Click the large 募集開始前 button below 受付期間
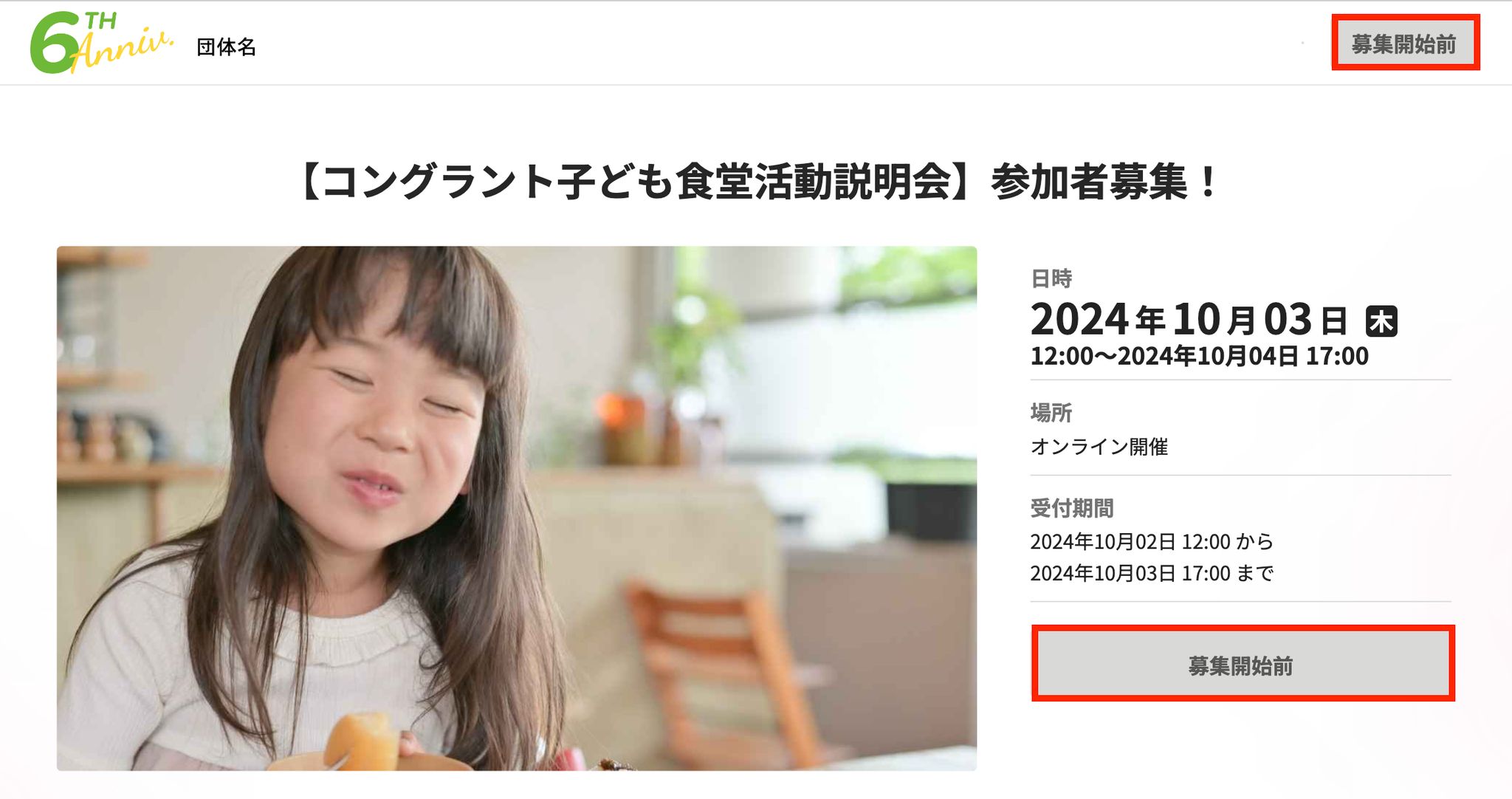The image size is (1512, 799). click(1243, 663)
